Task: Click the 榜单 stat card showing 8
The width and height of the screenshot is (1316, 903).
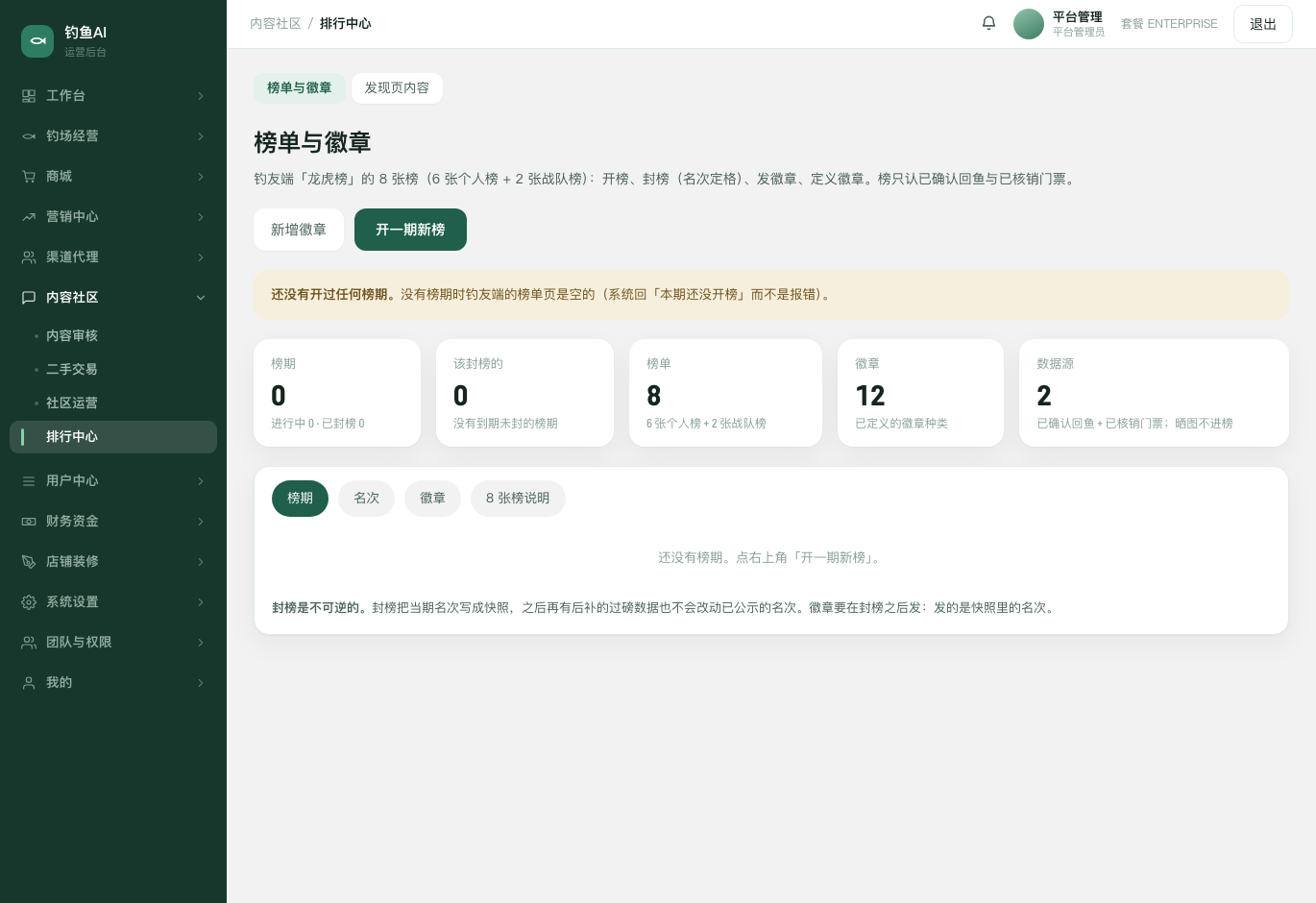Action: point(725,393)
